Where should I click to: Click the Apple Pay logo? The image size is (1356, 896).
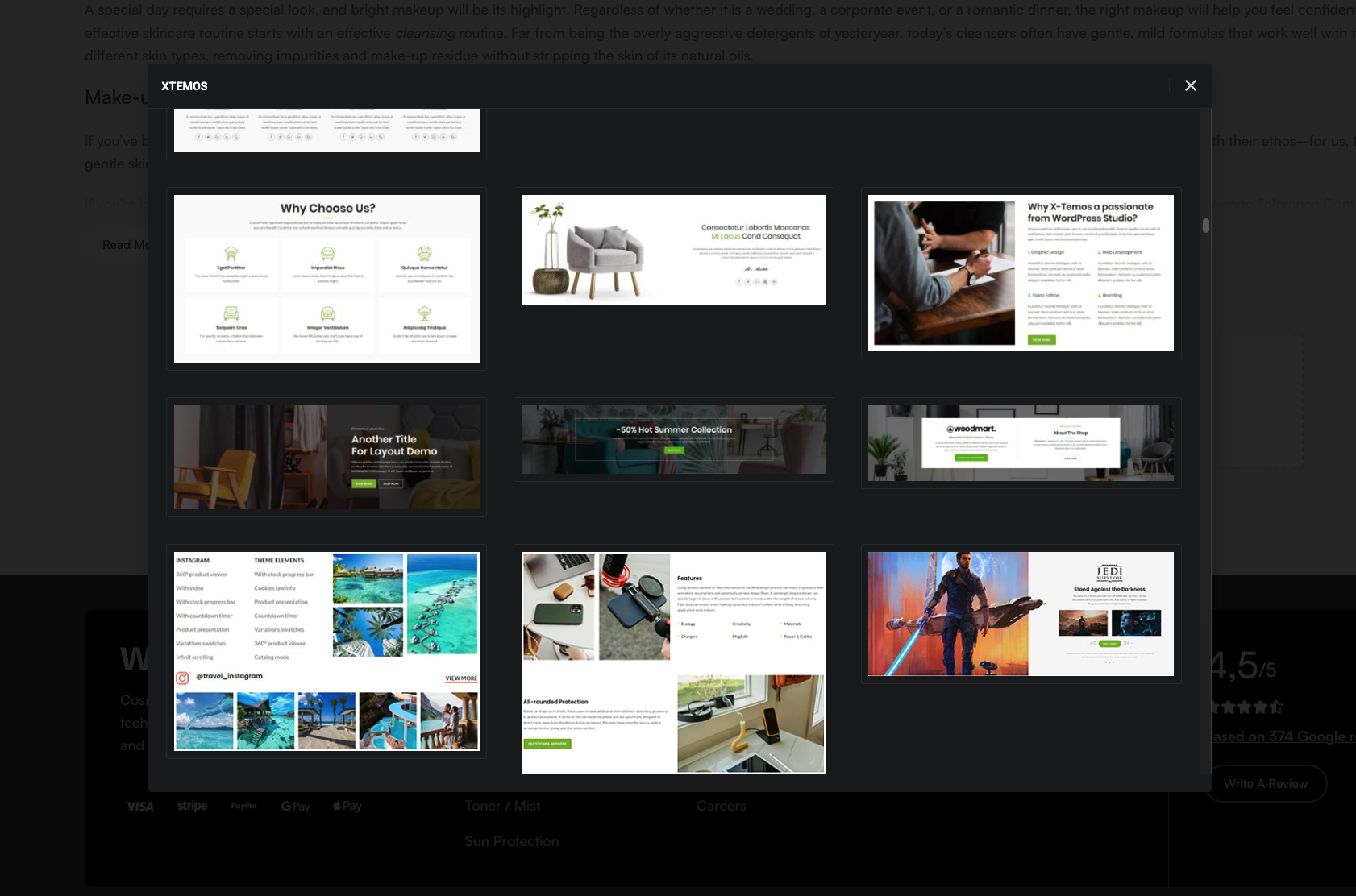[x=347, y=806]
